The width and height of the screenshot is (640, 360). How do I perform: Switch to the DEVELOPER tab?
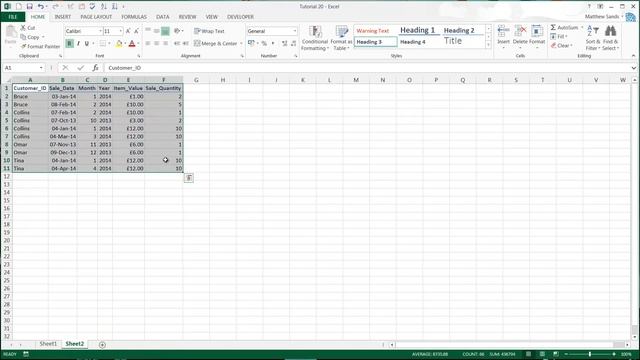click(240, 17)
